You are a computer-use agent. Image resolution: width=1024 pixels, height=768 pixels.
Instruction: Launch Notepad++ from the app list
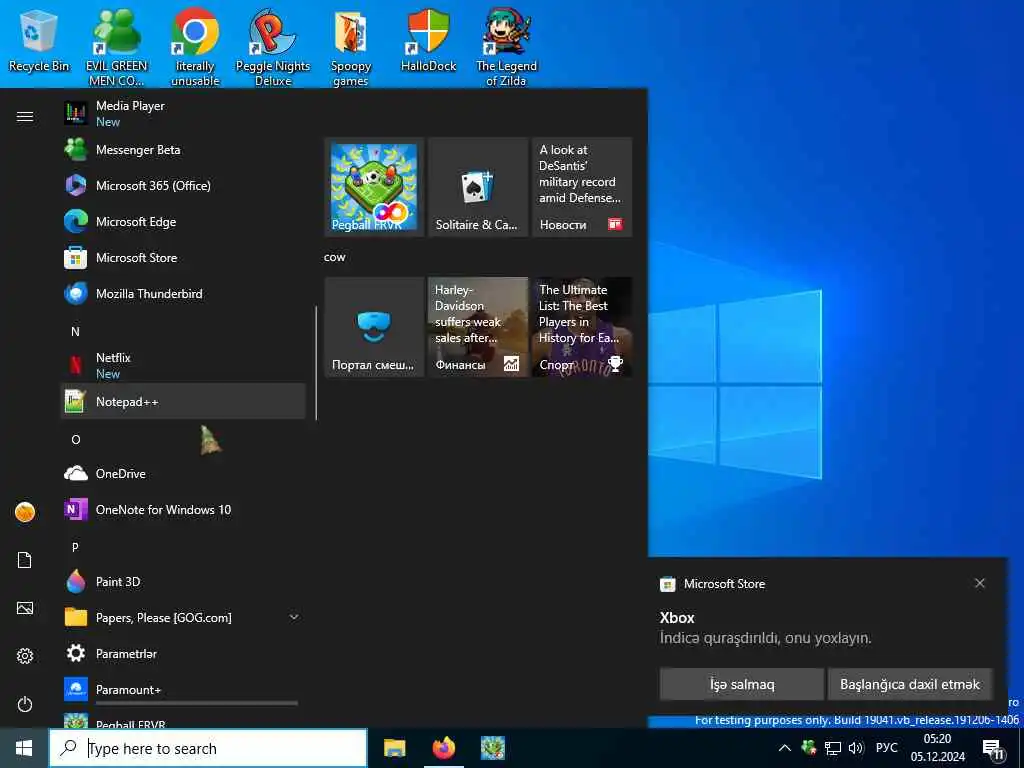pyautogui.click(x=183, y=401)
